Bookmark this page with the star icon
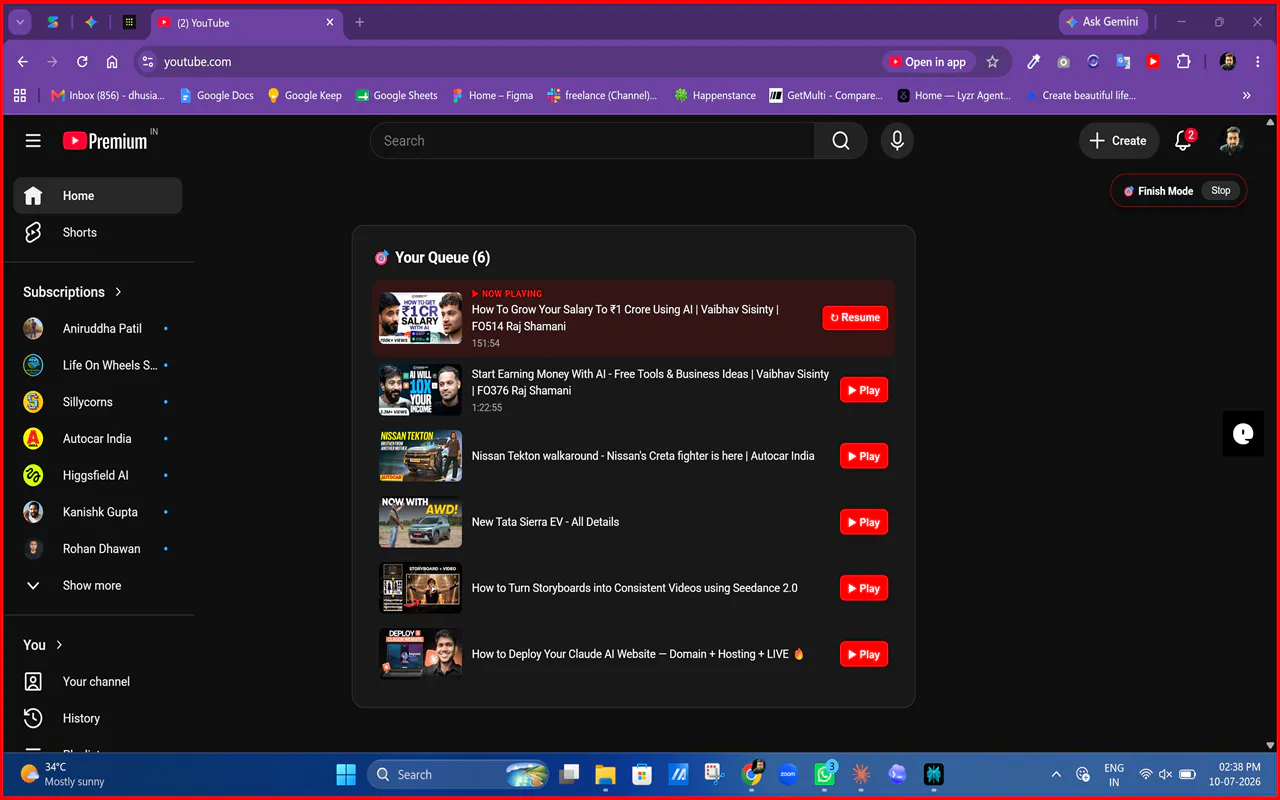The width and height of the screenshot is (1280, 800). [x=992, y=62]
